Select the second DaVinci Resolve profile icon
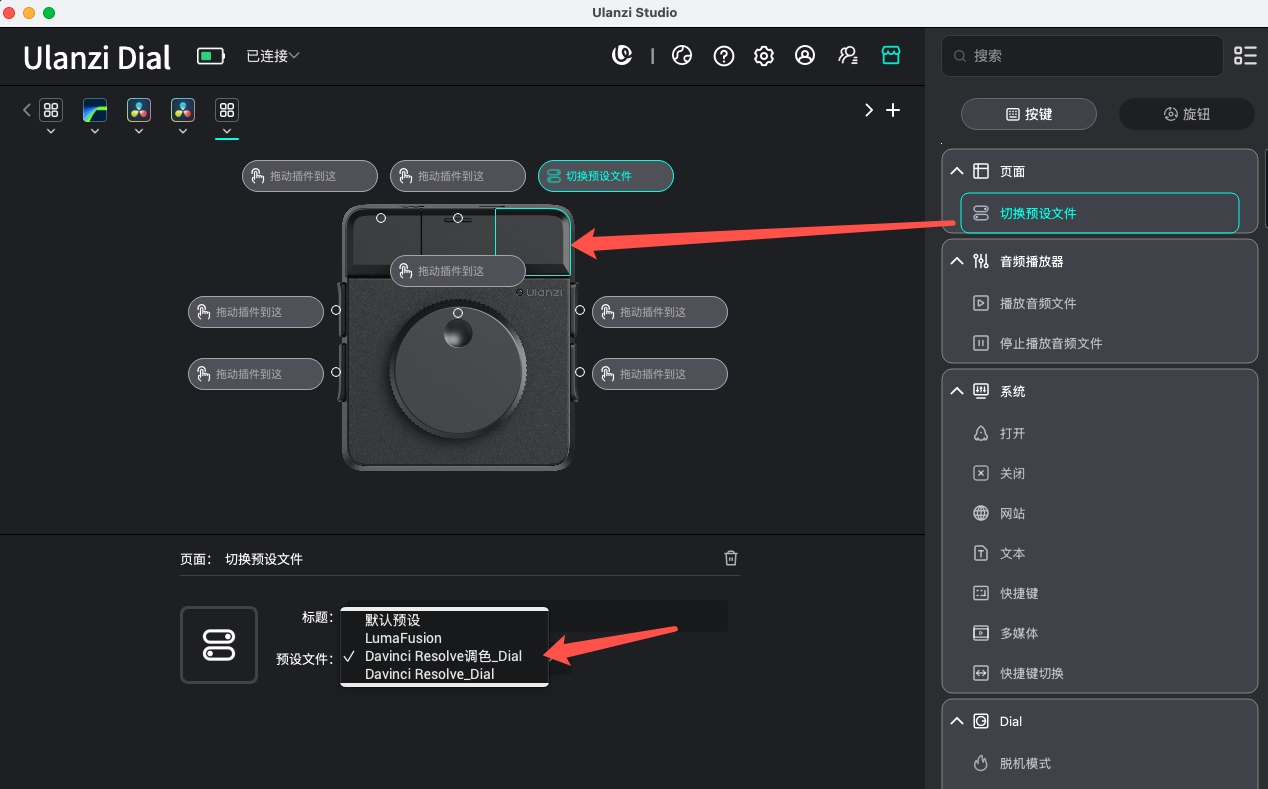Image resolution: width=1268 pixels, height=789 pixels. (183, 110)
